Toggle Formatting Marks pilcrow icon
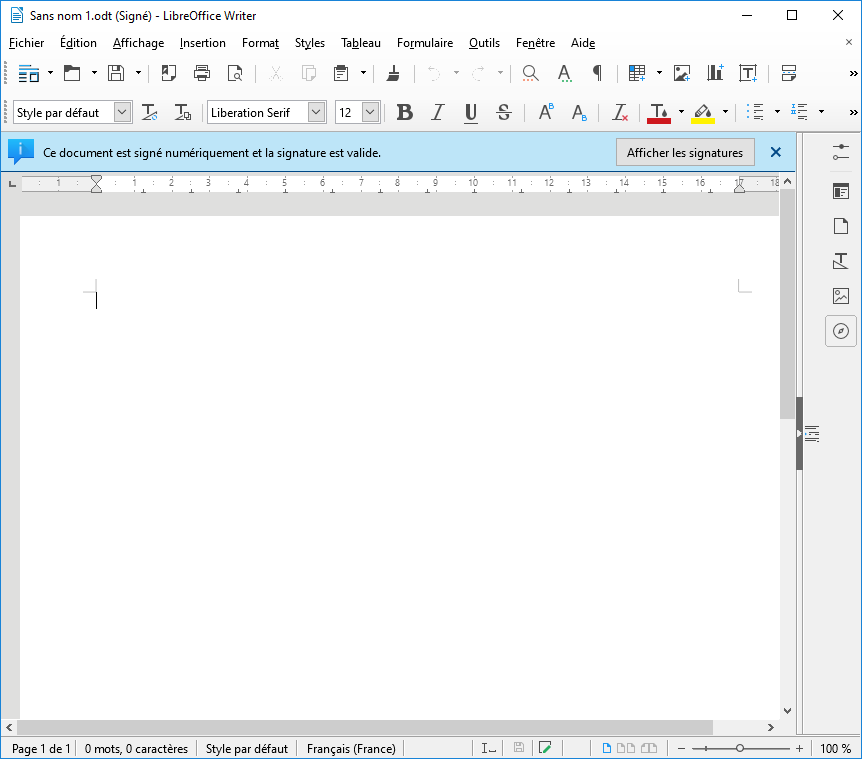The width and height of the screenshot is (862, 759). tap(597, 73)
